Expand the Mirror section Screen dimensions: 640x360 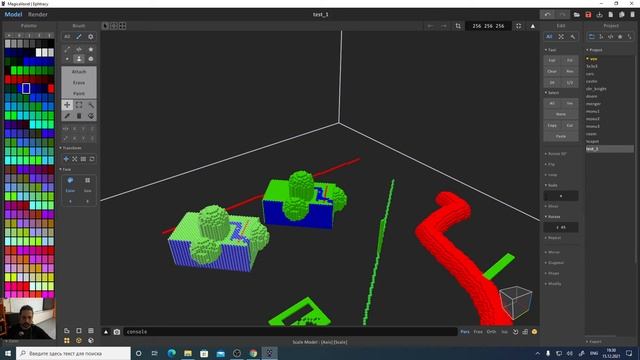pyautogui.click(x=553, y=252)
